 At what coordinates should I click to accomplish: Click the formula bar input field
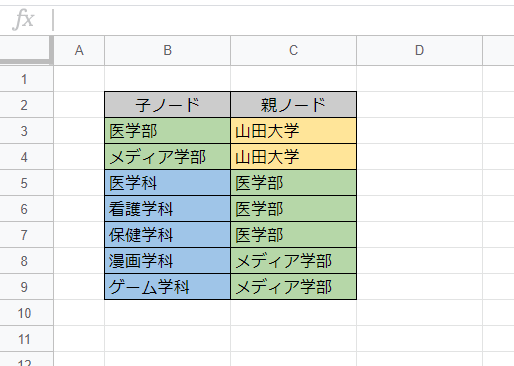pyautogui.click(x=283, y=20)
